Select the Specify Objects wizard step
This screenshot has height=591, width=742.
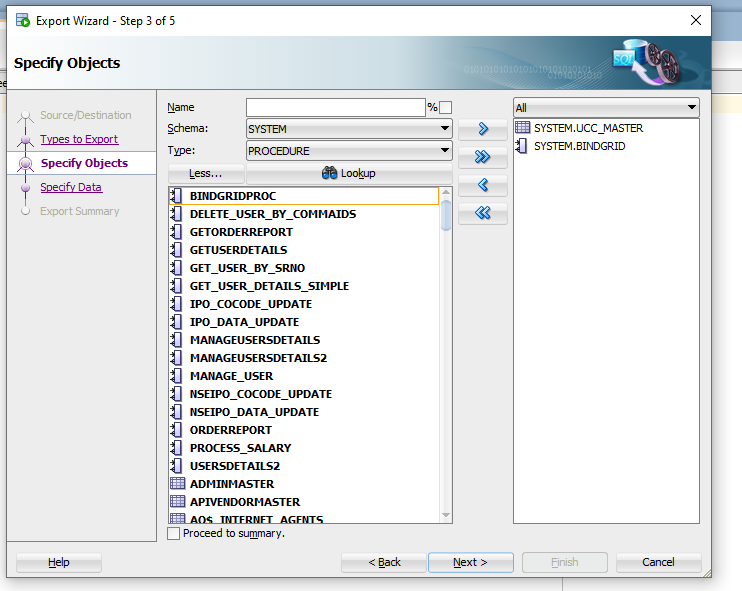click(84, 163)
